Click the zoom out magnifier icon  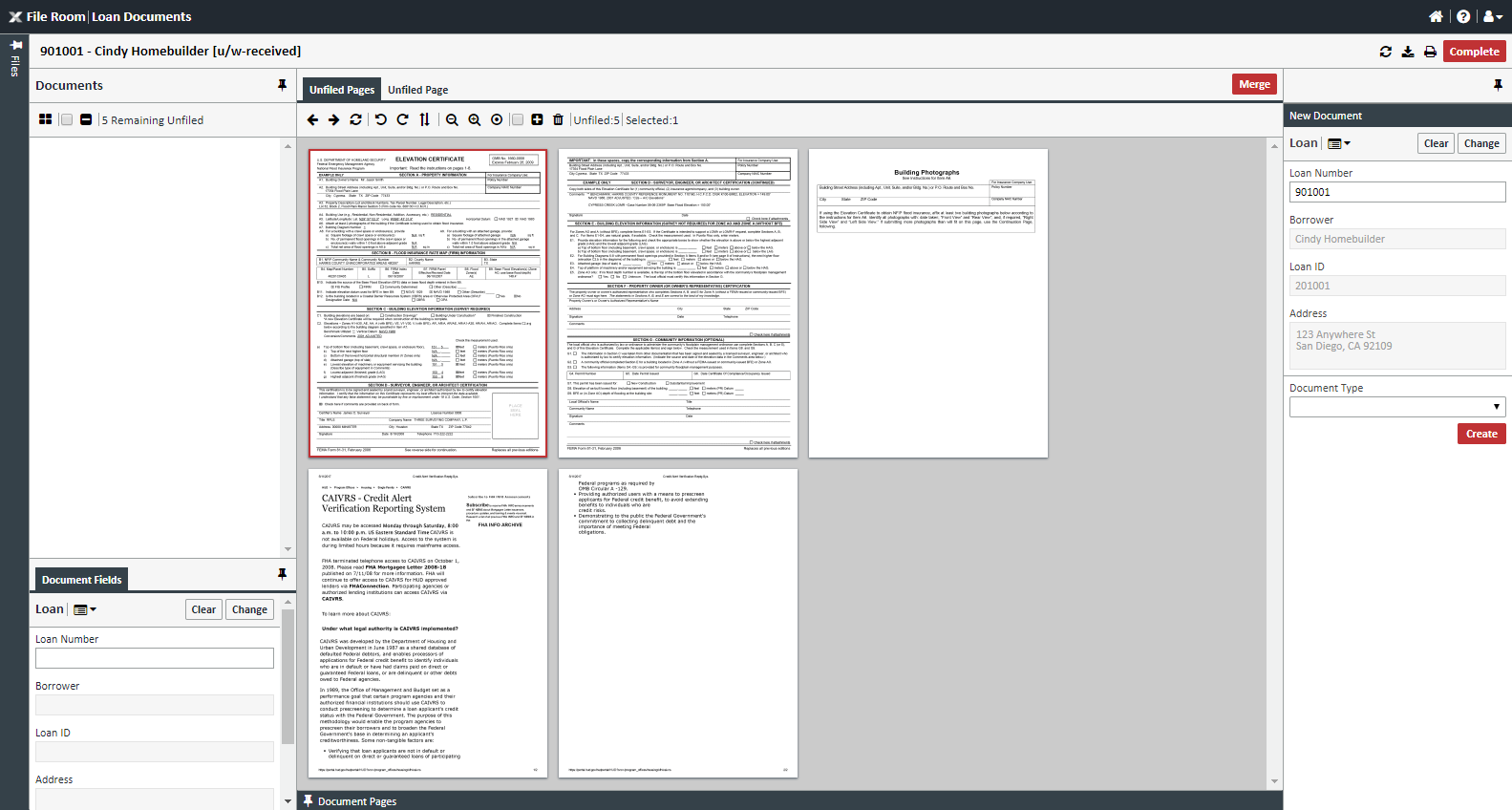[452, 119]
